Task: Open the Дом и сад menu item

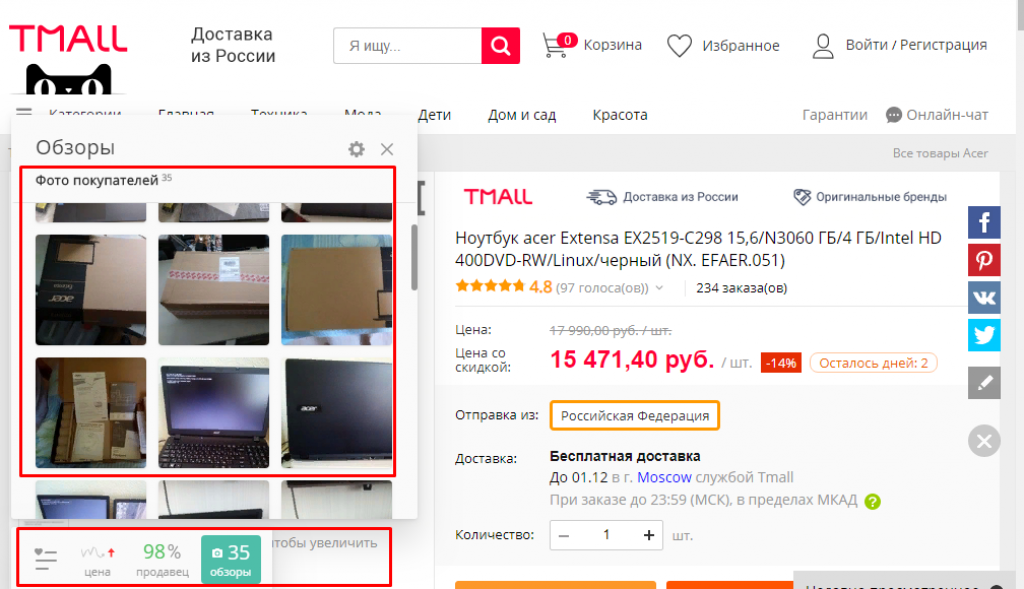Action: point(522,115)
